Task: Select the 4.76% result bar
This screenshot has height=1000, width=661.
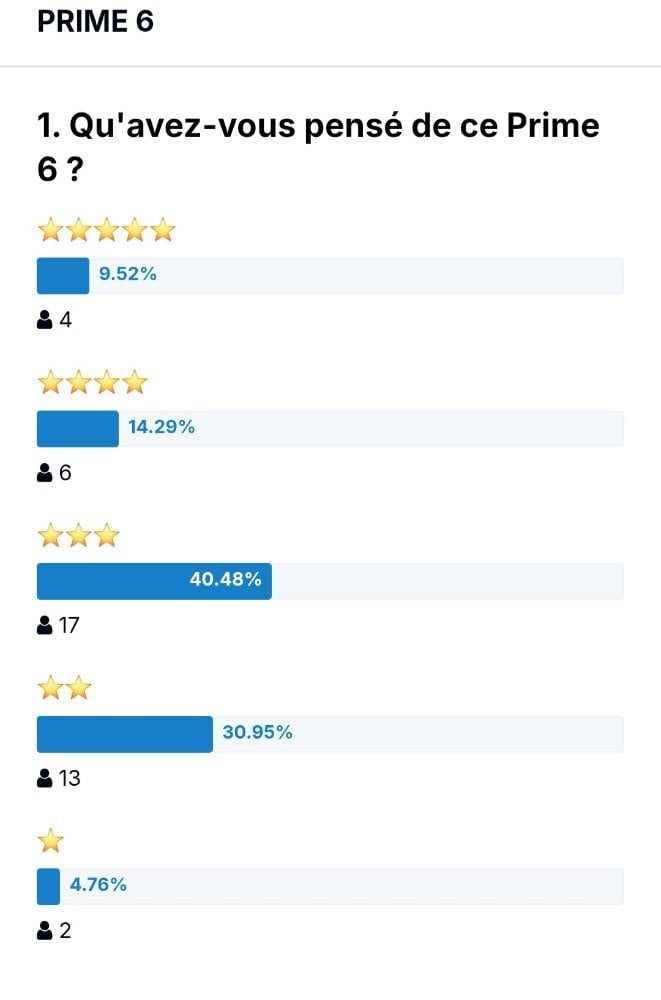Action: tap(330, 886)
